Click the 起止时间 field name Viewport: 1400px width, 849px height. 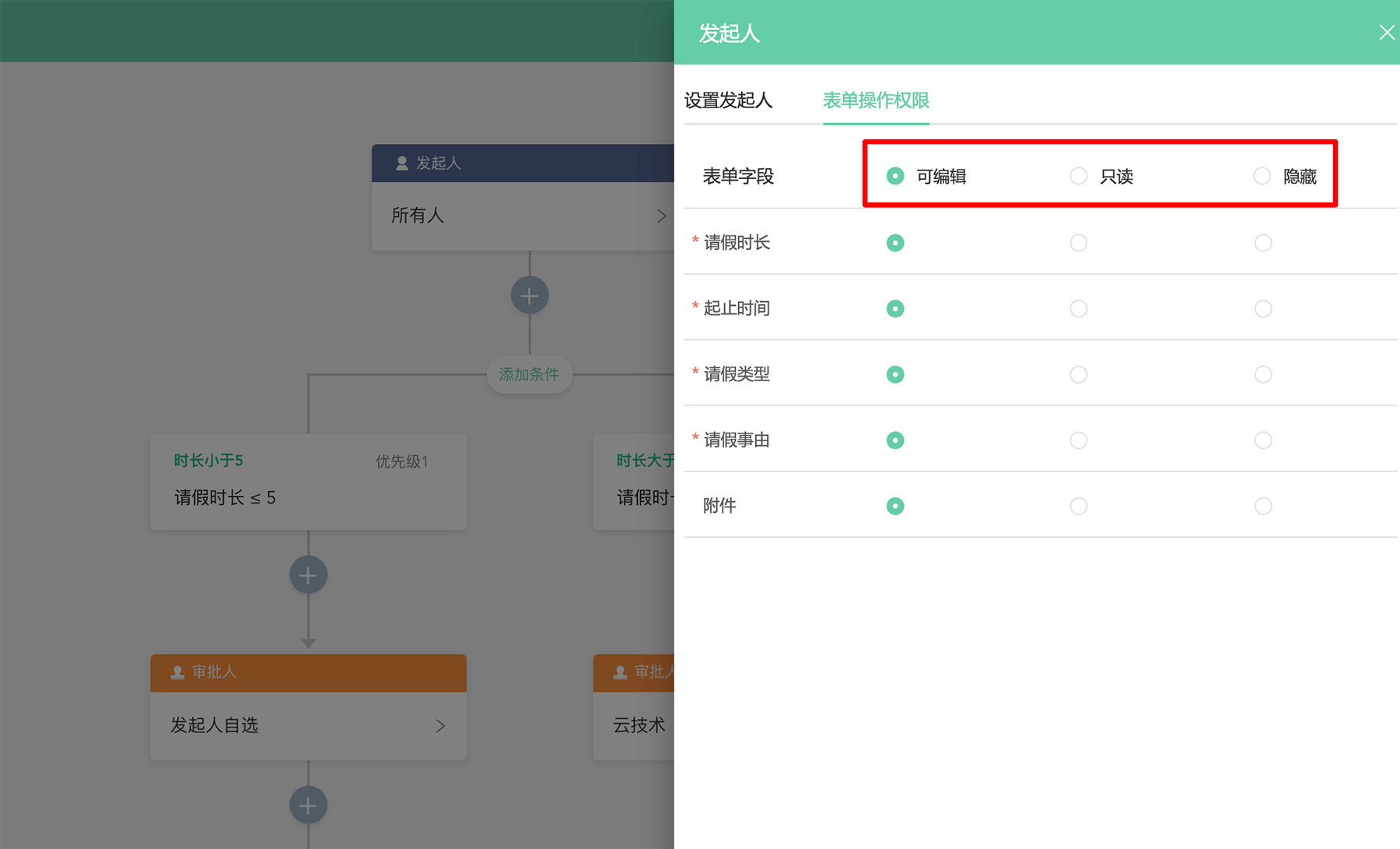(x=737, y=309)
